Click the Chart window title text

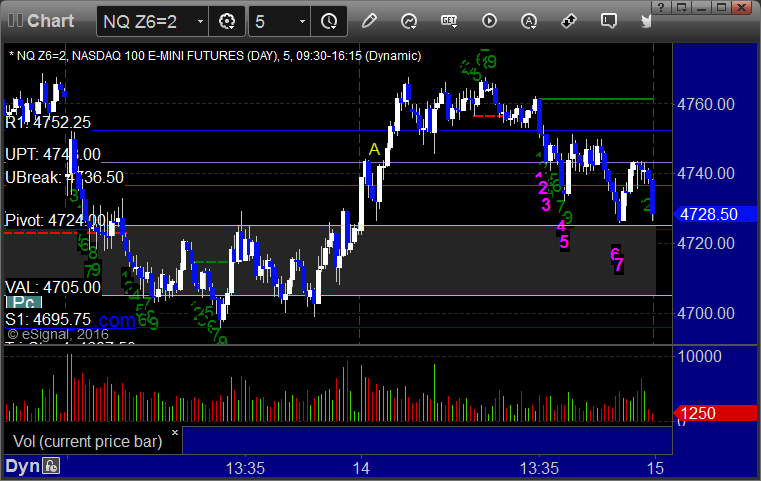(x=50, y=20)
